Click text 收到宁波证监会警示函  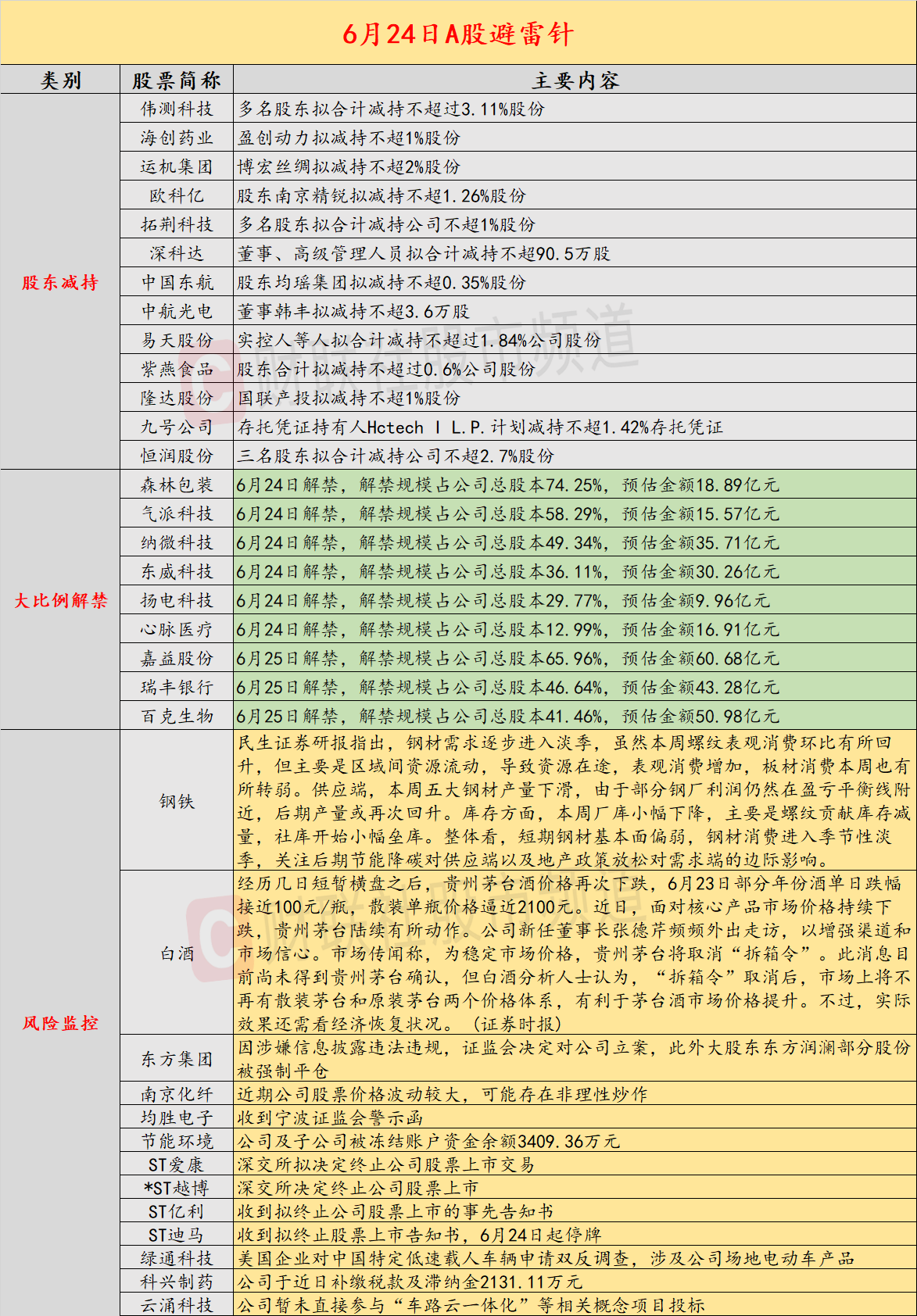(x=330, y=1118)
